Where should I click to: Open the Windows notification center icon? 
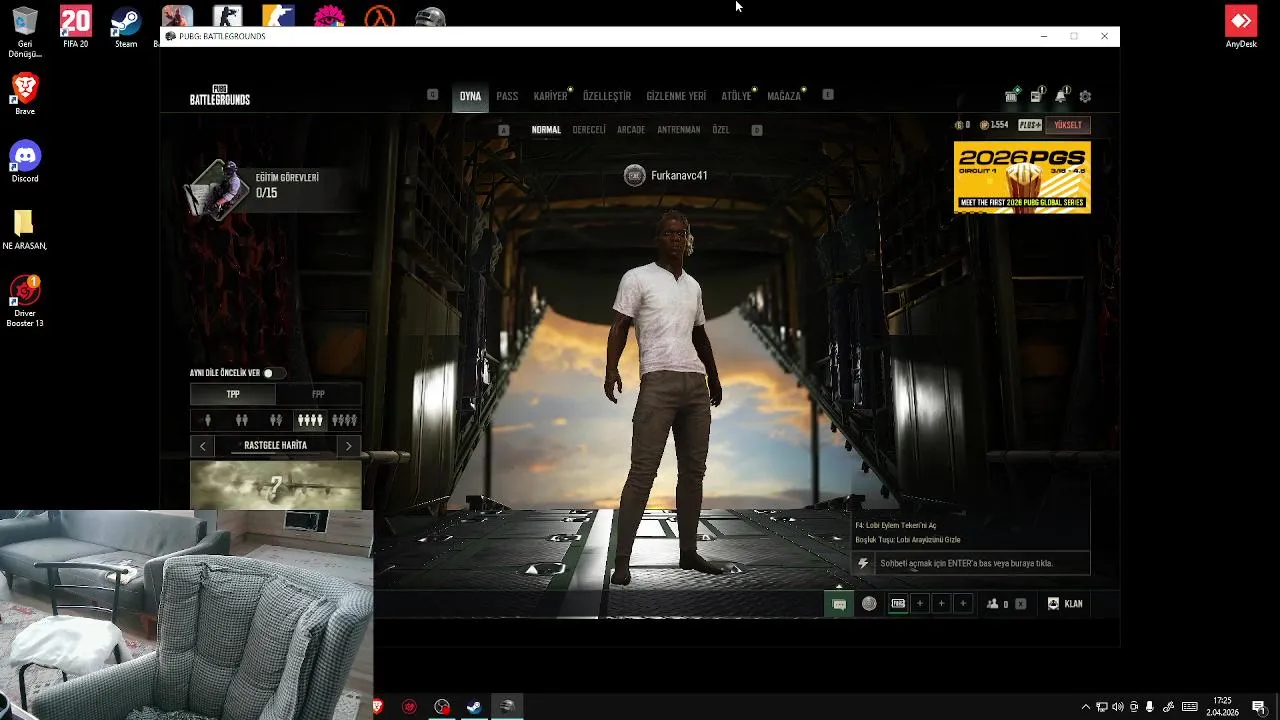1259,707
